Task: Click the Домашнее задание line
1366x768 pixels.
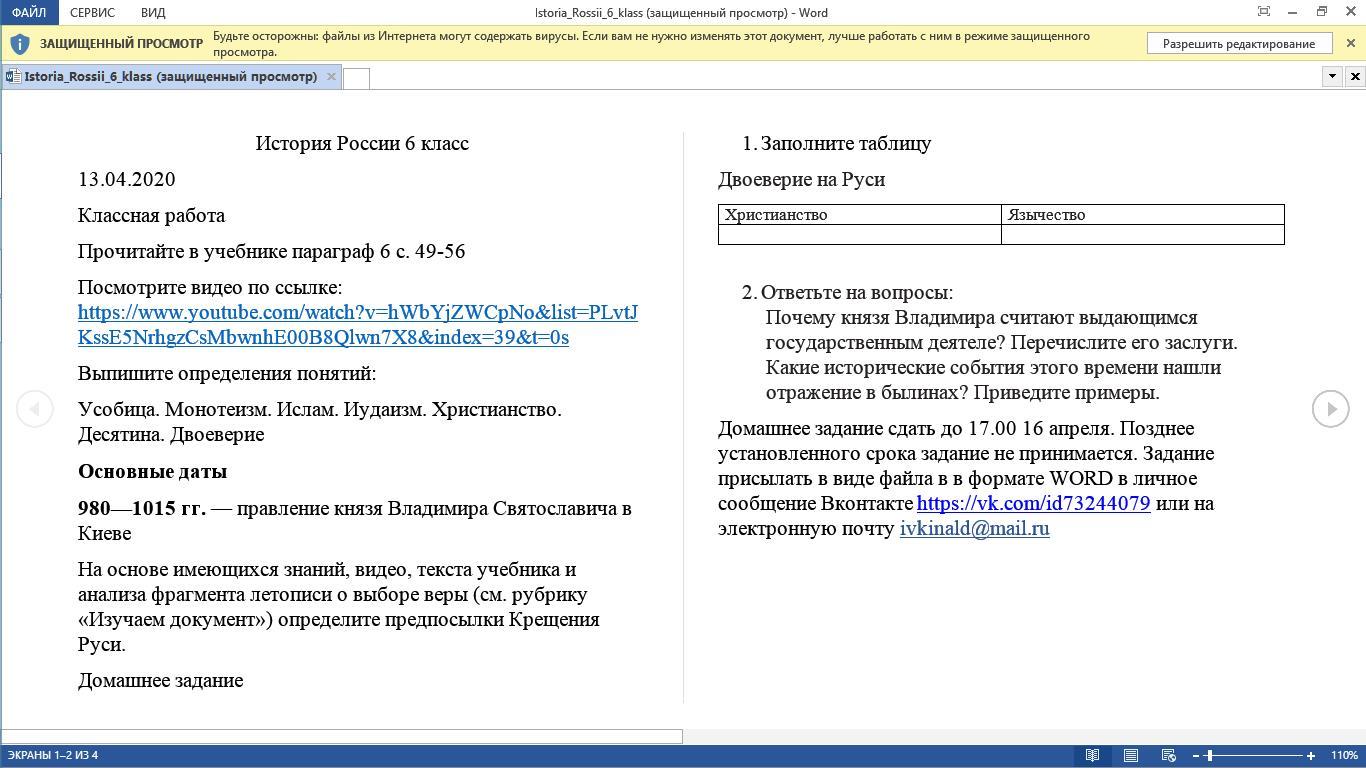Action: (161, 680)
